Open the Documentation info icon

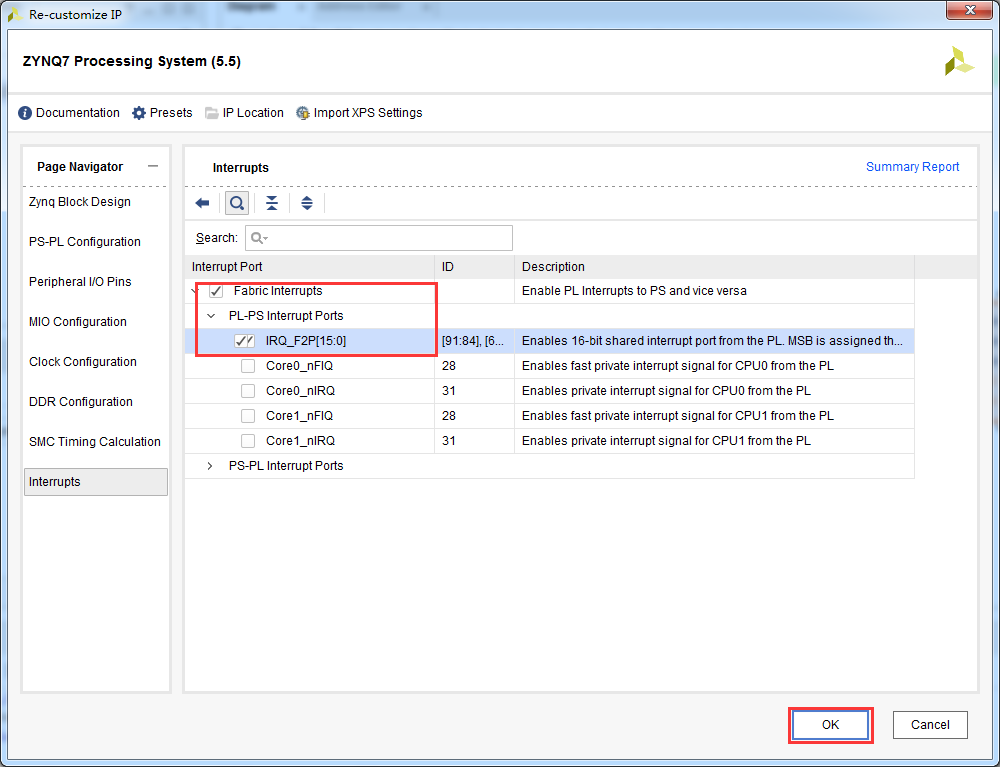(x=25, y=113)
